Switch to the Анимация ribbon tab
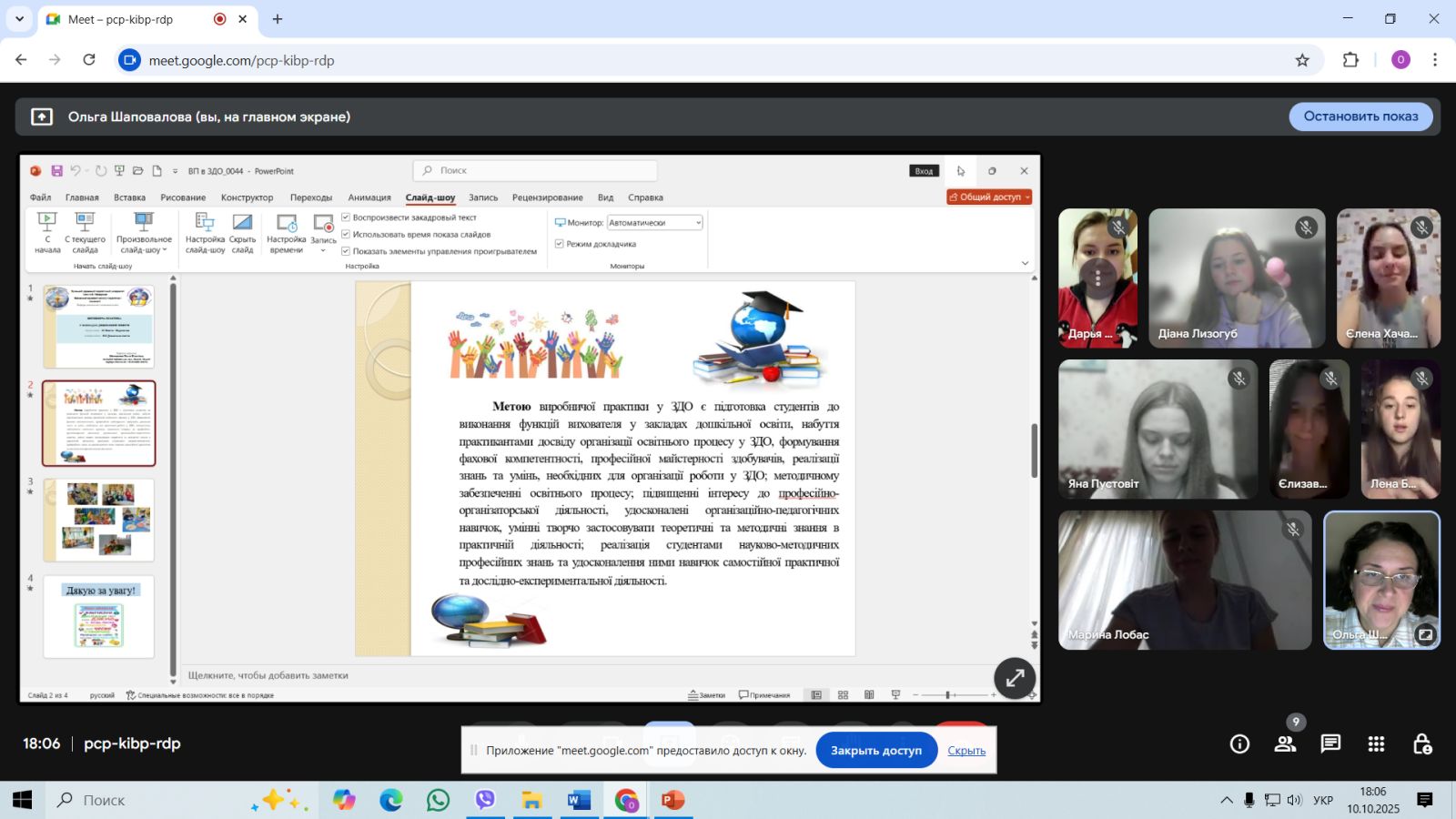 tap(369, 197)
